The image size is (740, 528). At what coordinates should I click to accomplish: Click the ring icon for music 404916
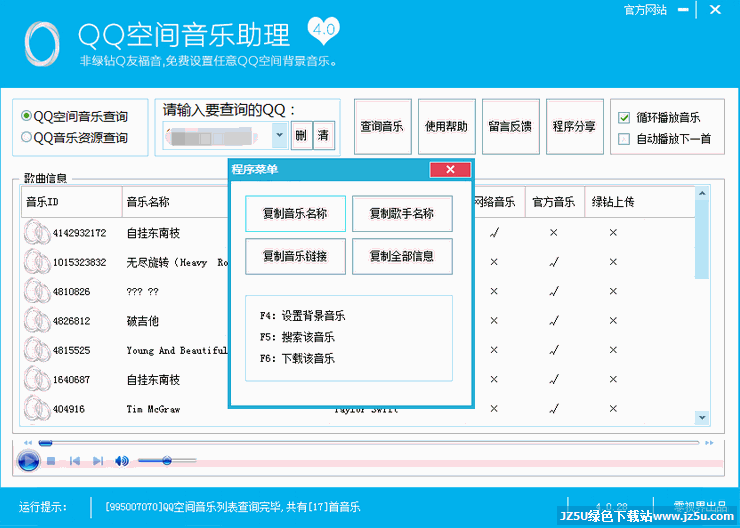click(37, 408)
